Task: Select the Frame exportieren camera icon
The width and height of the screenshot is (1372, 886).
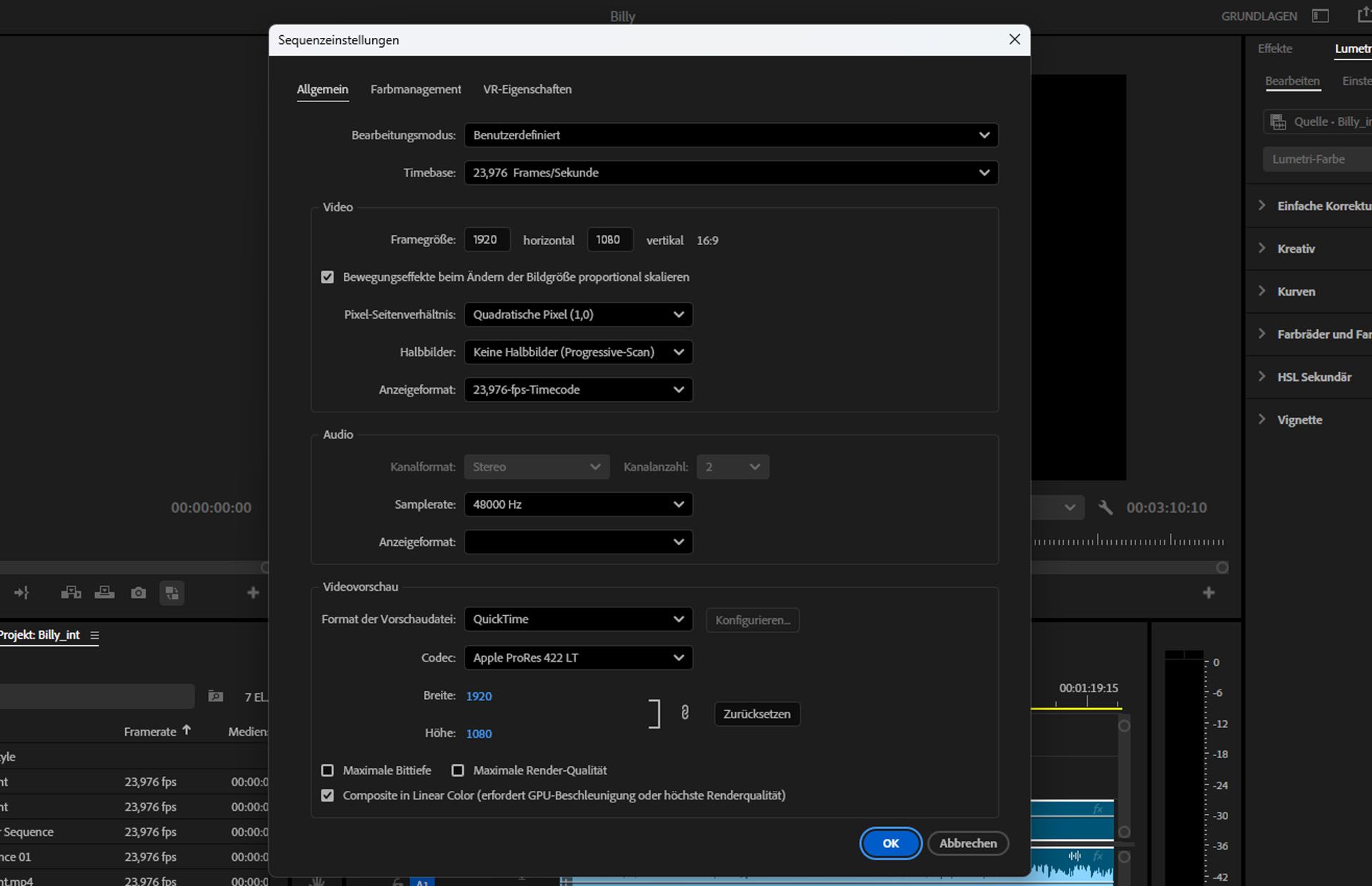Action: click(x=138, y=592)
